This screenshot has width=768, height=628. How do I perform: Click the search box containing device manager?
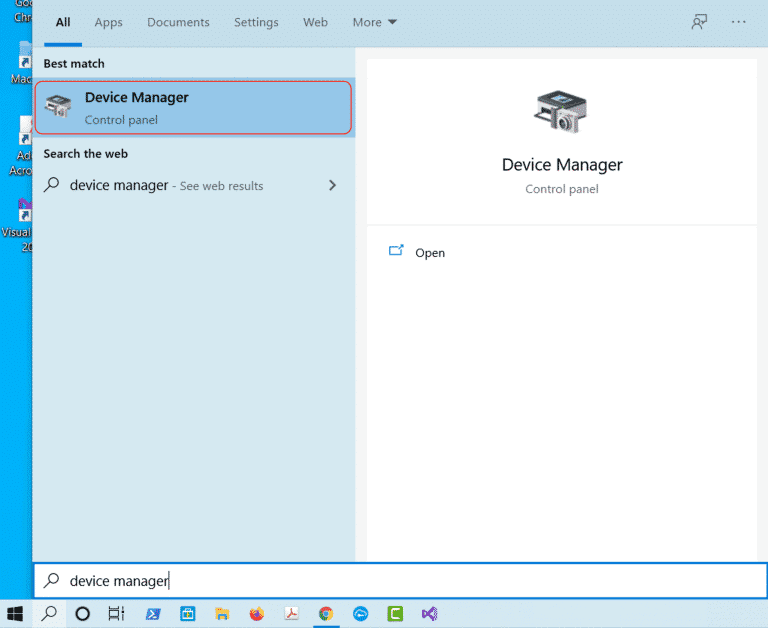tap(400, 581)
